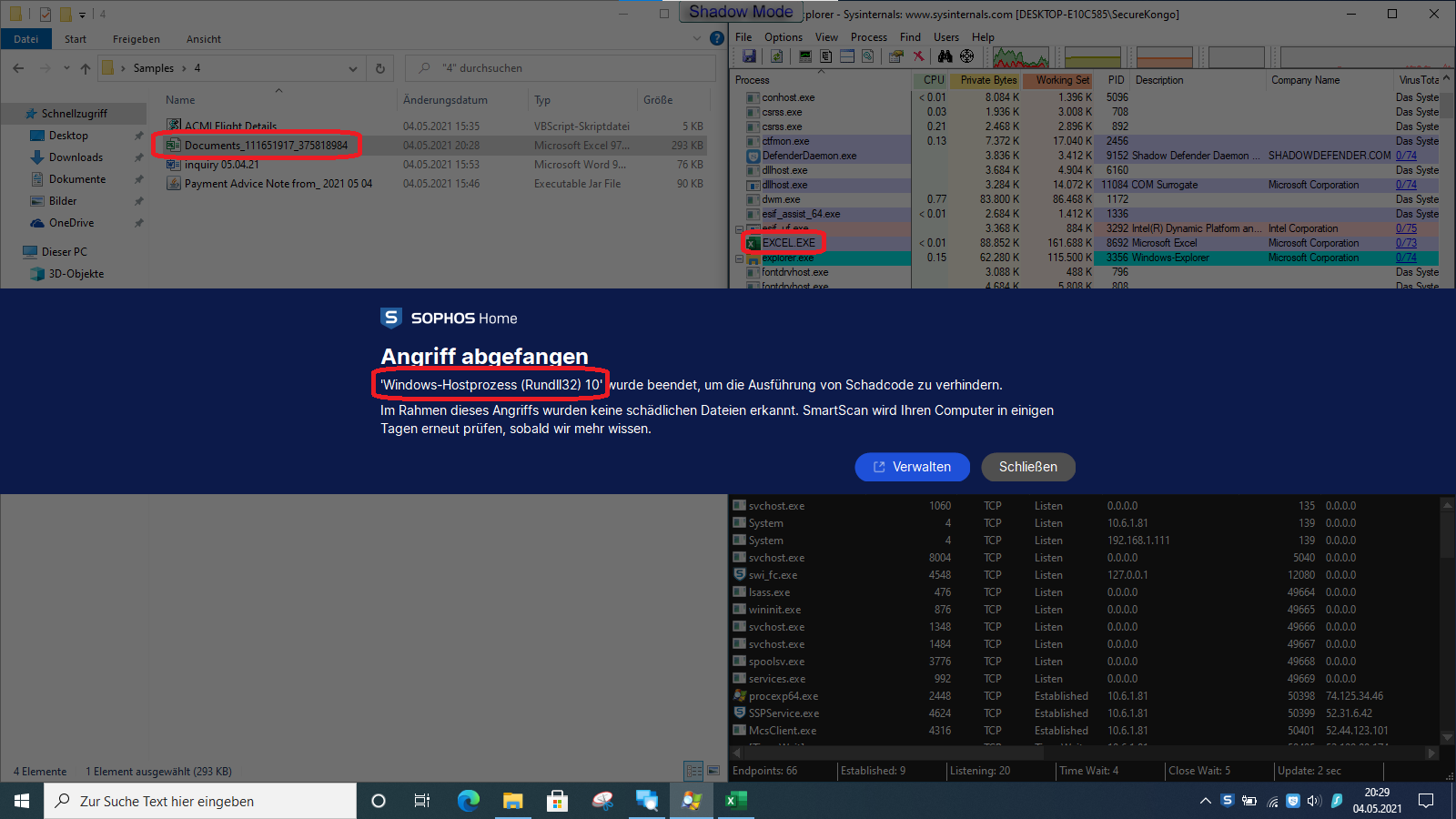
Task: Click the taskbar search box
Action: (200, 801)
